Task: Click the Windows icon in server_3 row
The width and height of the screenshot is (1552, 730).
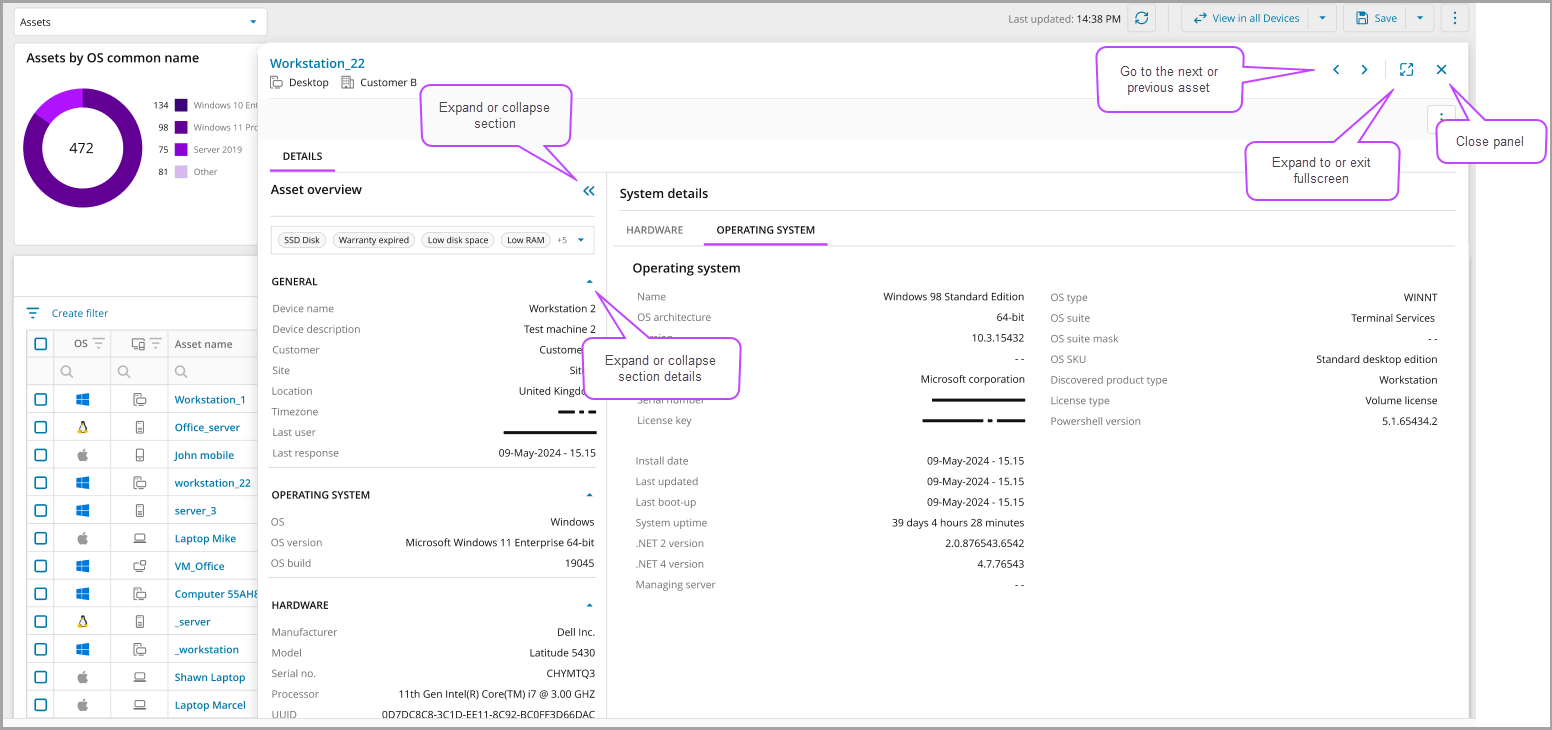Action: coord(83,510)
